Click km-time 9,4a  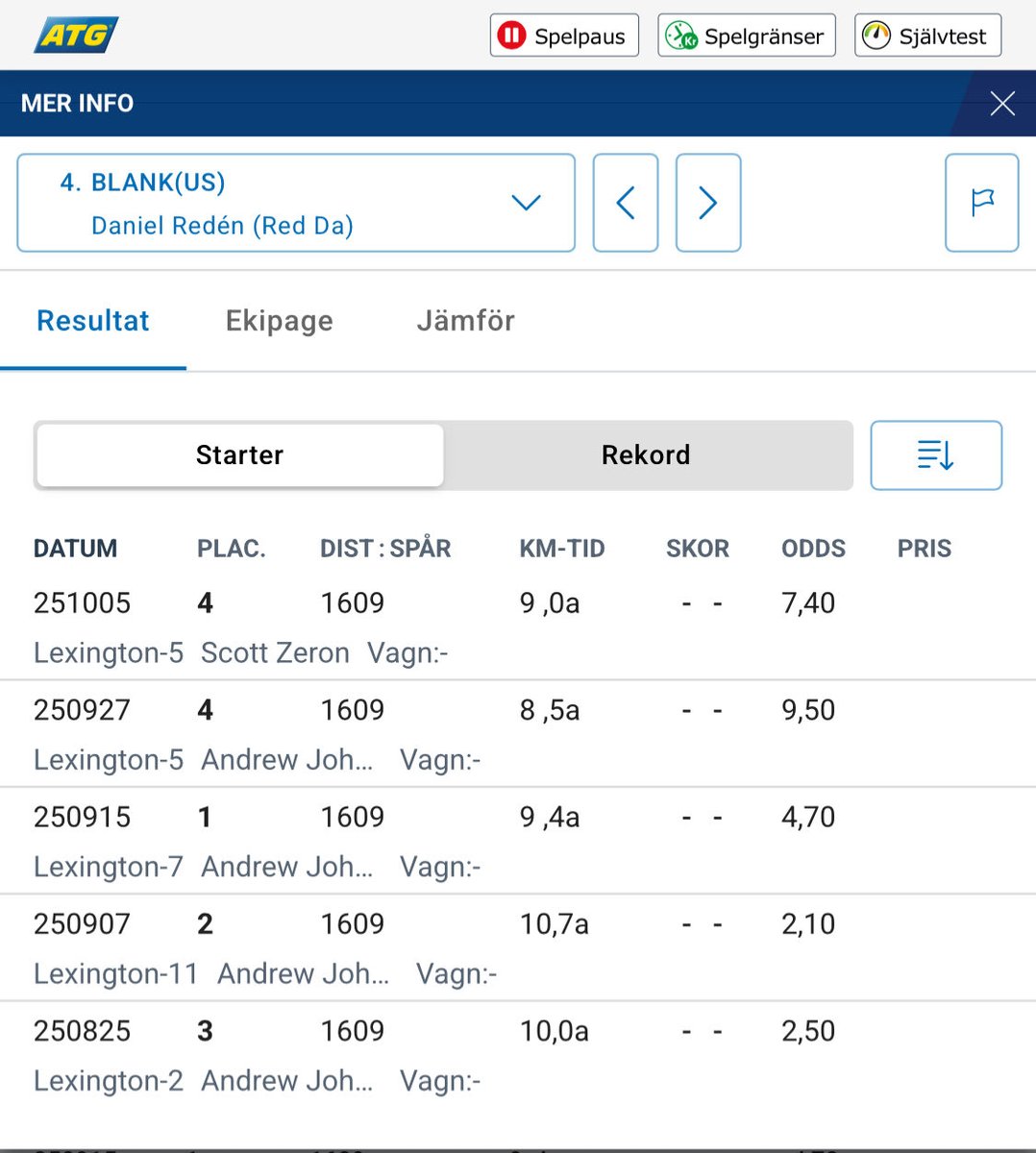550,817
